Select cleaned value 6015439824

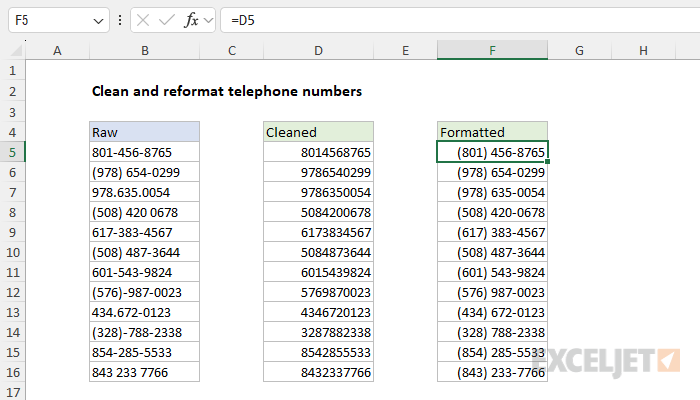coord(318,272)
